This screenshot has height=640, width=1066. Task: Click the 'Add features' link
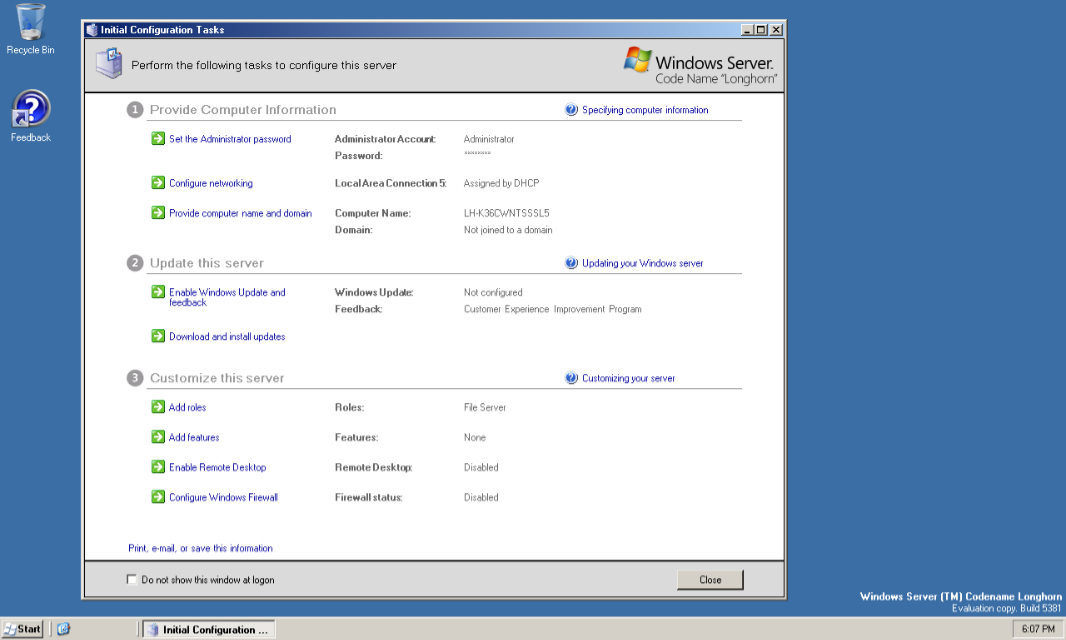194,437
